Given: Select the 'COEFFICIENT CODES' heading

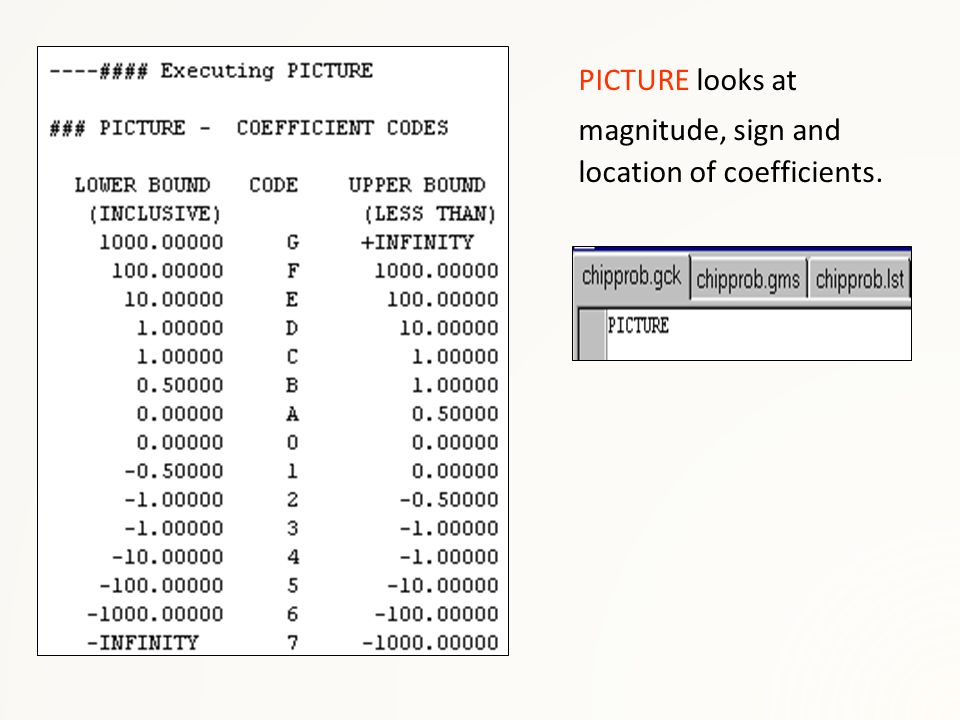Looking at the screenshot, I should click(x=342, y=127).
